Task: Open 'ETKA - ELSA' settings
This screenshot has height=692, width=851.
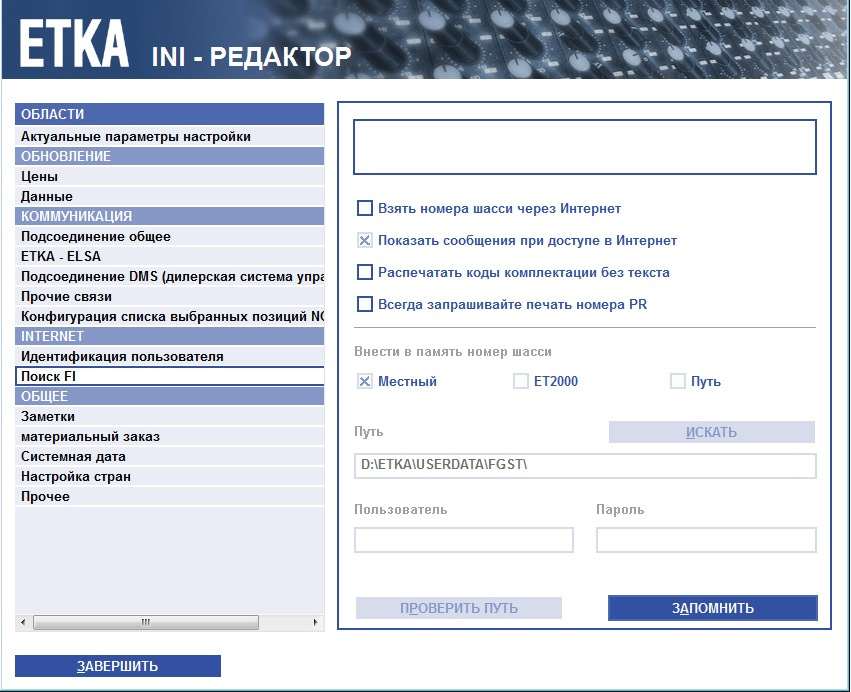Action: coord(169,256)
